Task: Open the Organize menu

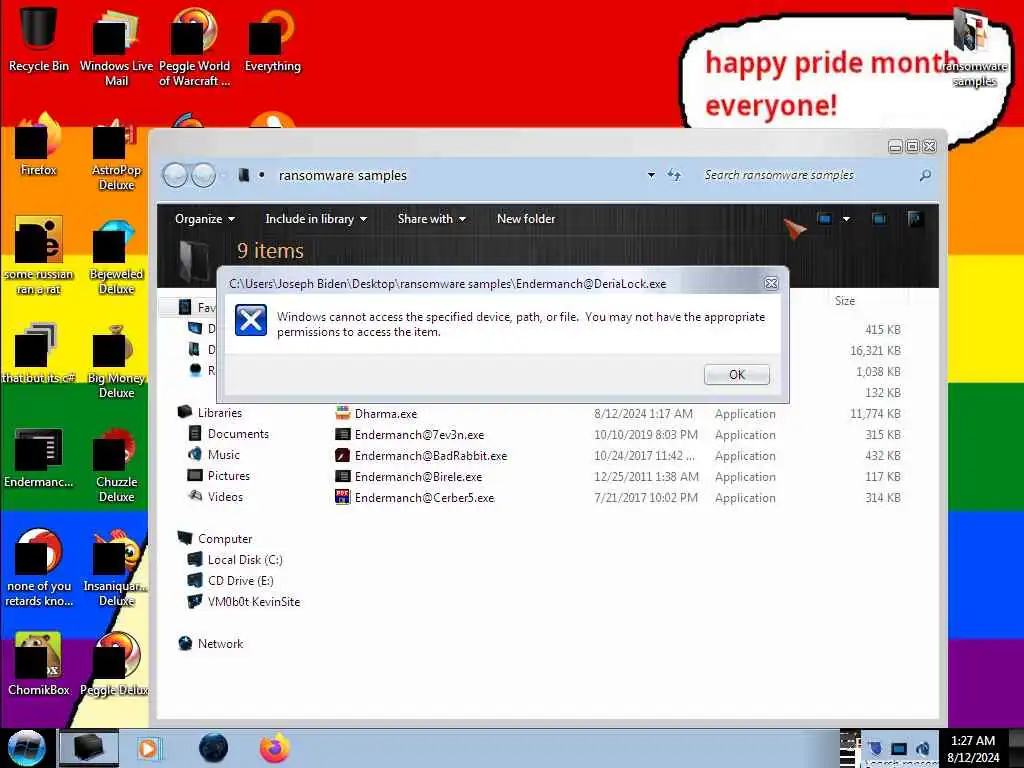Action: coord(204,219)
